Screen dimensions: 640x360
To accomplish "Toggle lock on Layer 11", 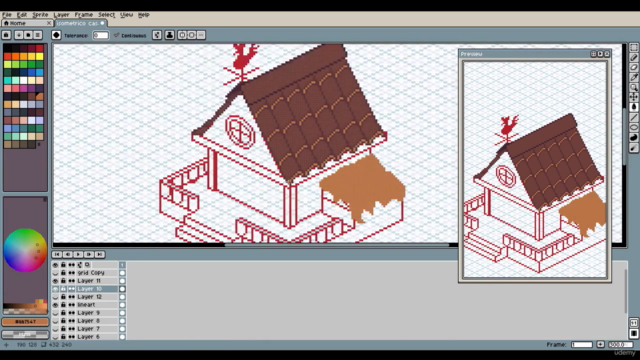I will coord(63,281).
